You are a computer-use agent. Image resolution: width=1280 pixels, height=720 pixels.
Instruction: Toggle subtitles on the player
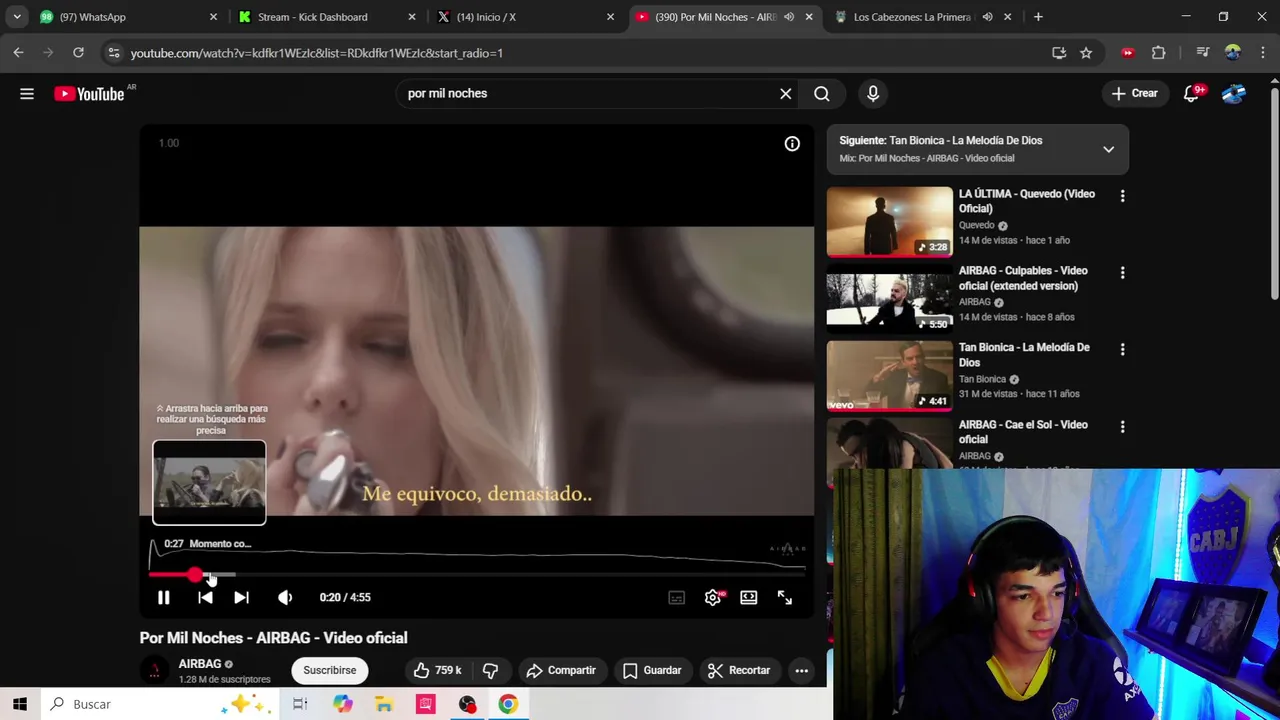pyautogui.click(x=677, y=598)
